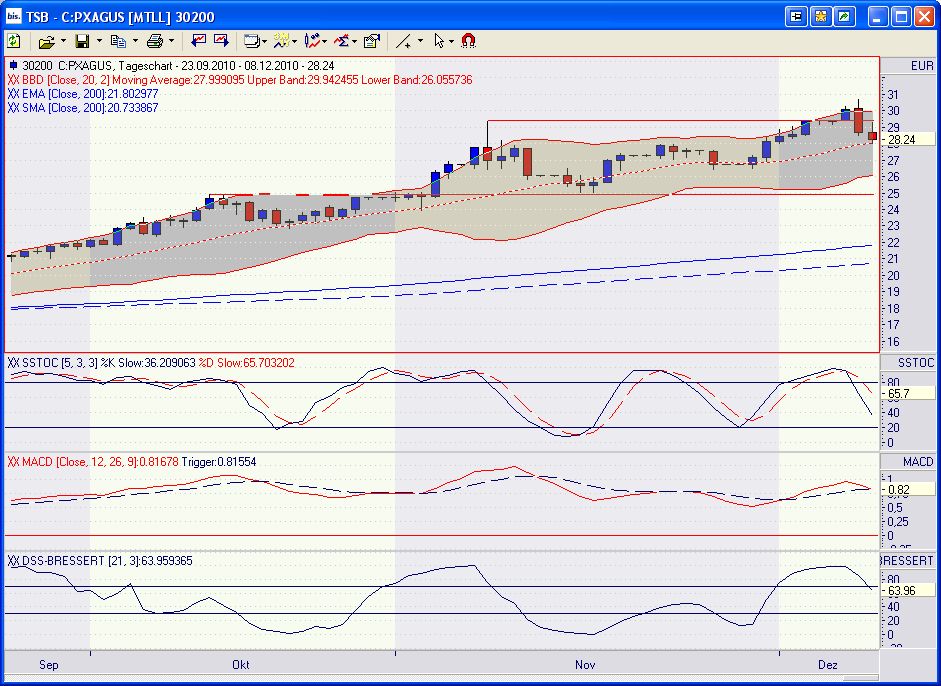Click the BBD Bollinger band legend text
The width and height of the screenshot is (941, 686).
click(247, 80)
